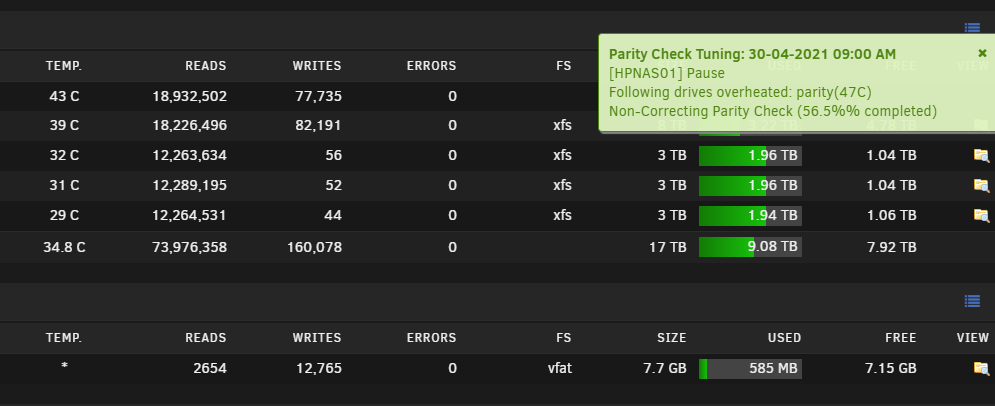Image resolution: width=995 pixels, height=406 pixels.
Task: Click the Parity Check Tuning notification title
Action: [x=752, y=54]
